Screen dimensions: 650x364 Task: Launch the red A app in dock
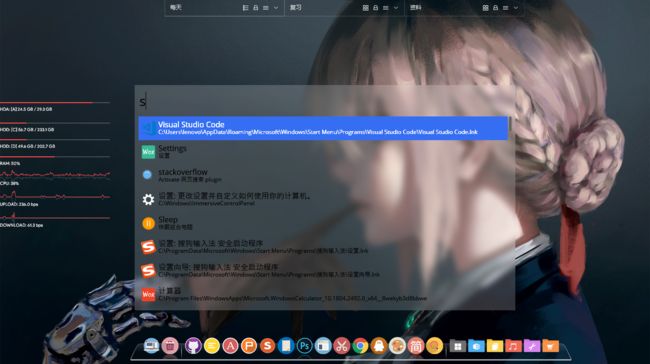230,345
